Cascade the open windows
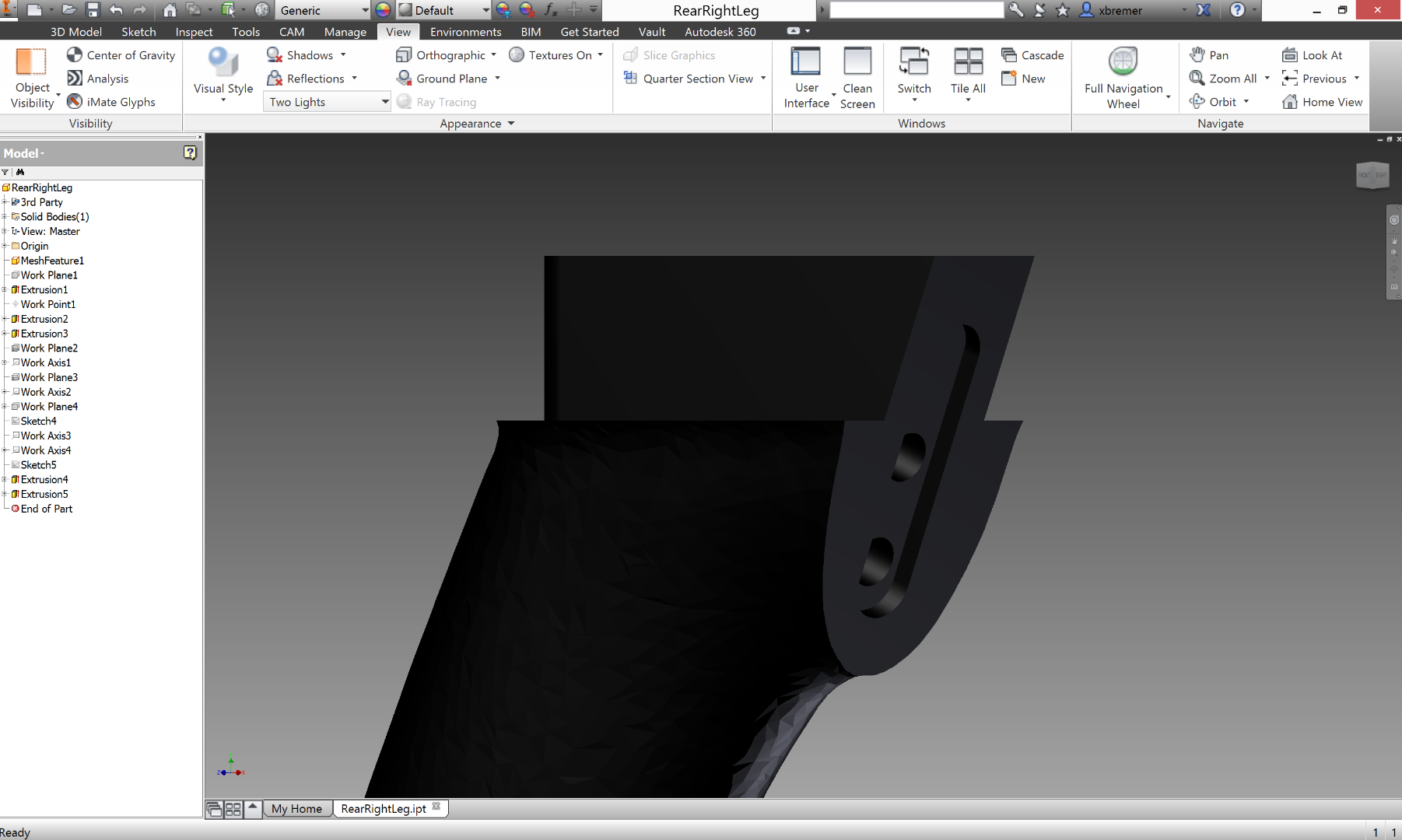Screen dimensions: 1402x840 tap(1032, 55)
